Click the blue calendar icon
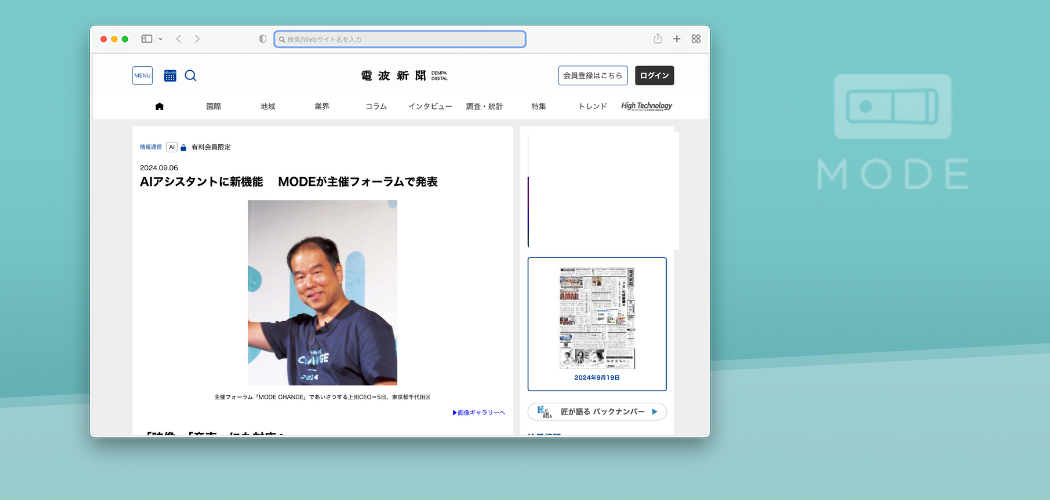 [170, 75]
